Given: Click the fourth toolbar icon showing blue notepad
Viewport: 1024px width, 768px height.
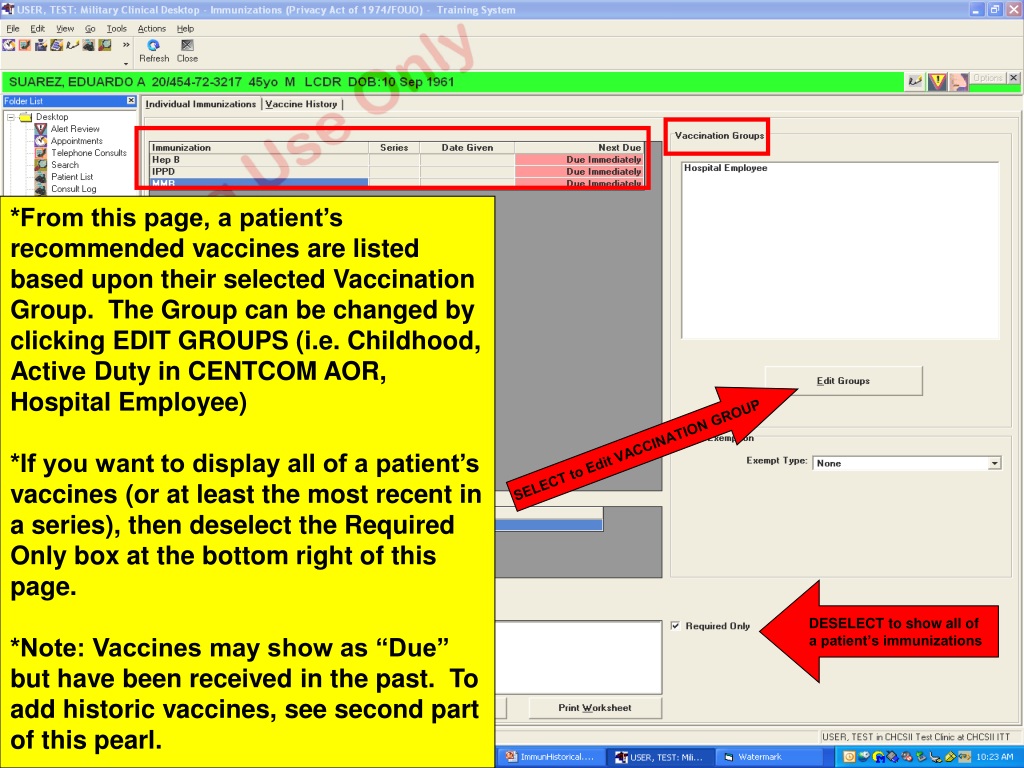Looking at the screenshot, I should point(56,45).
